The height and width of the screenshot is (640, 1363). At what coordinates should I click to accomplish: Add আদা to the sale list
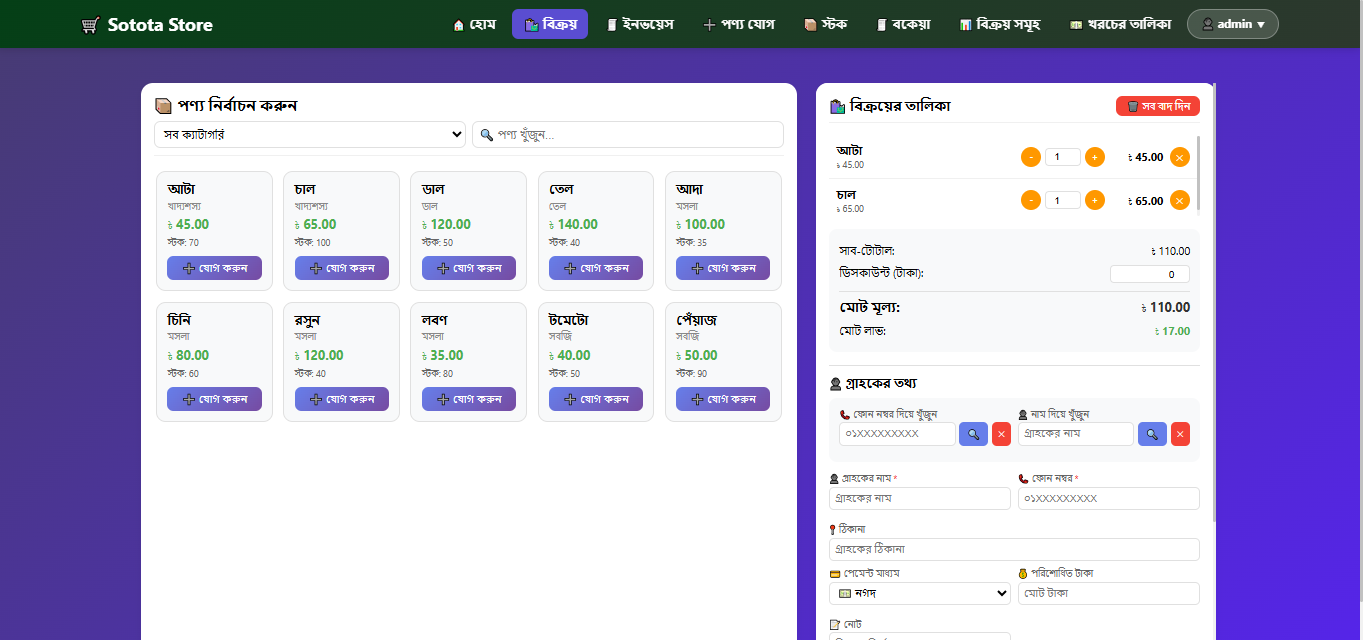pyautogui.click(x=723, y=268)
